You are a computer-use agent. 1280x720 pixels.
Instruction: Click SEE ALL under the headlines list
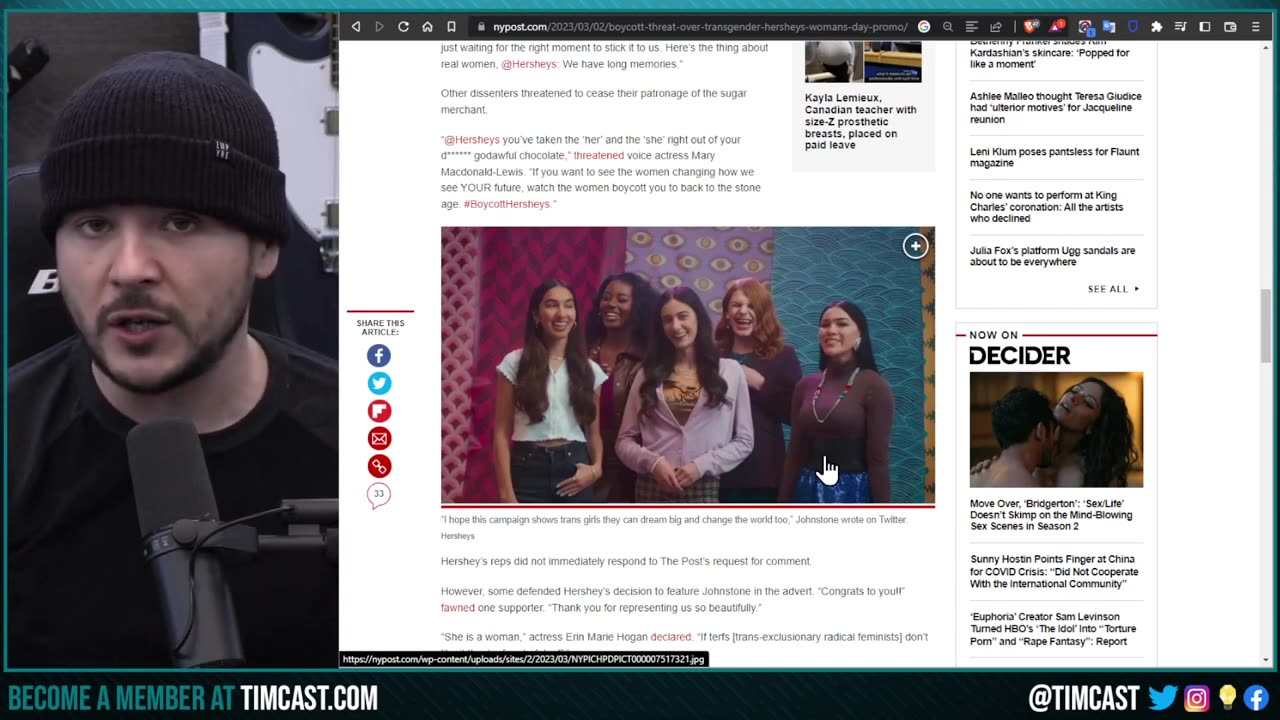[x=1113, y=289]
